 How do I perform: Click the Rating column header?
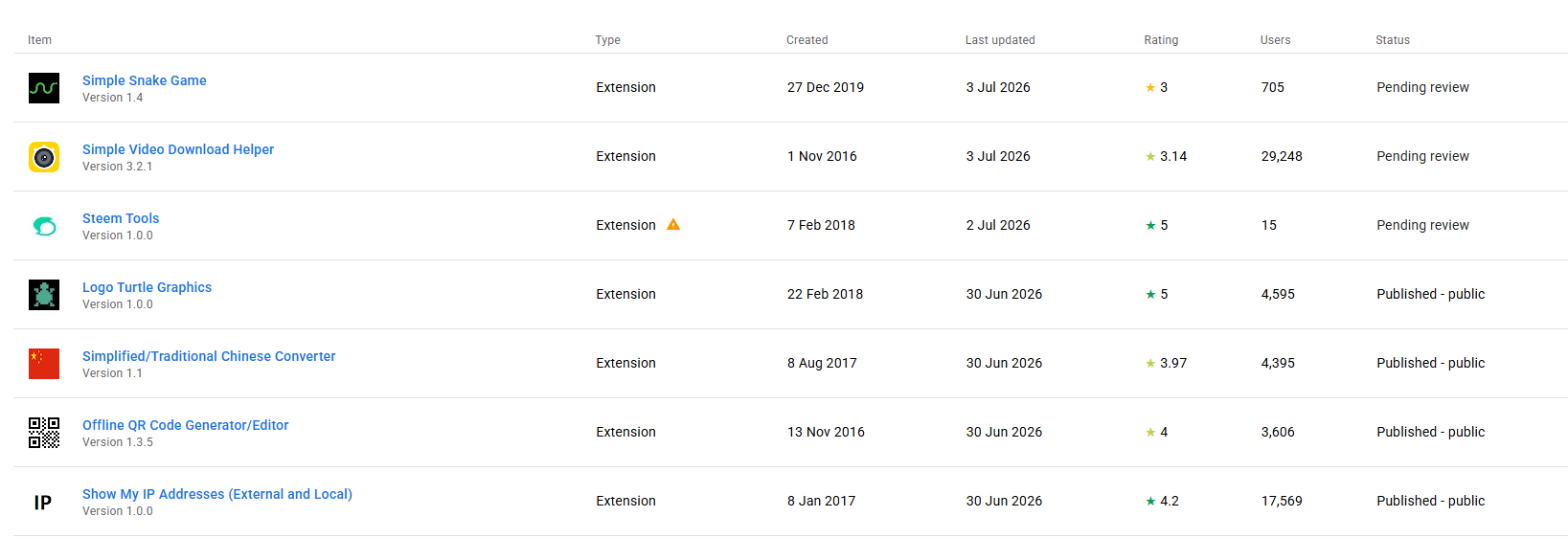[1161, 40]
